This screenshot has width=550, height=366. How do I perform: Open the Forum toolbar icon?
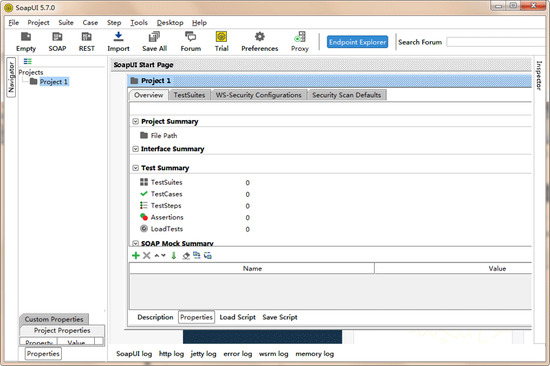(x=190, y=37)
